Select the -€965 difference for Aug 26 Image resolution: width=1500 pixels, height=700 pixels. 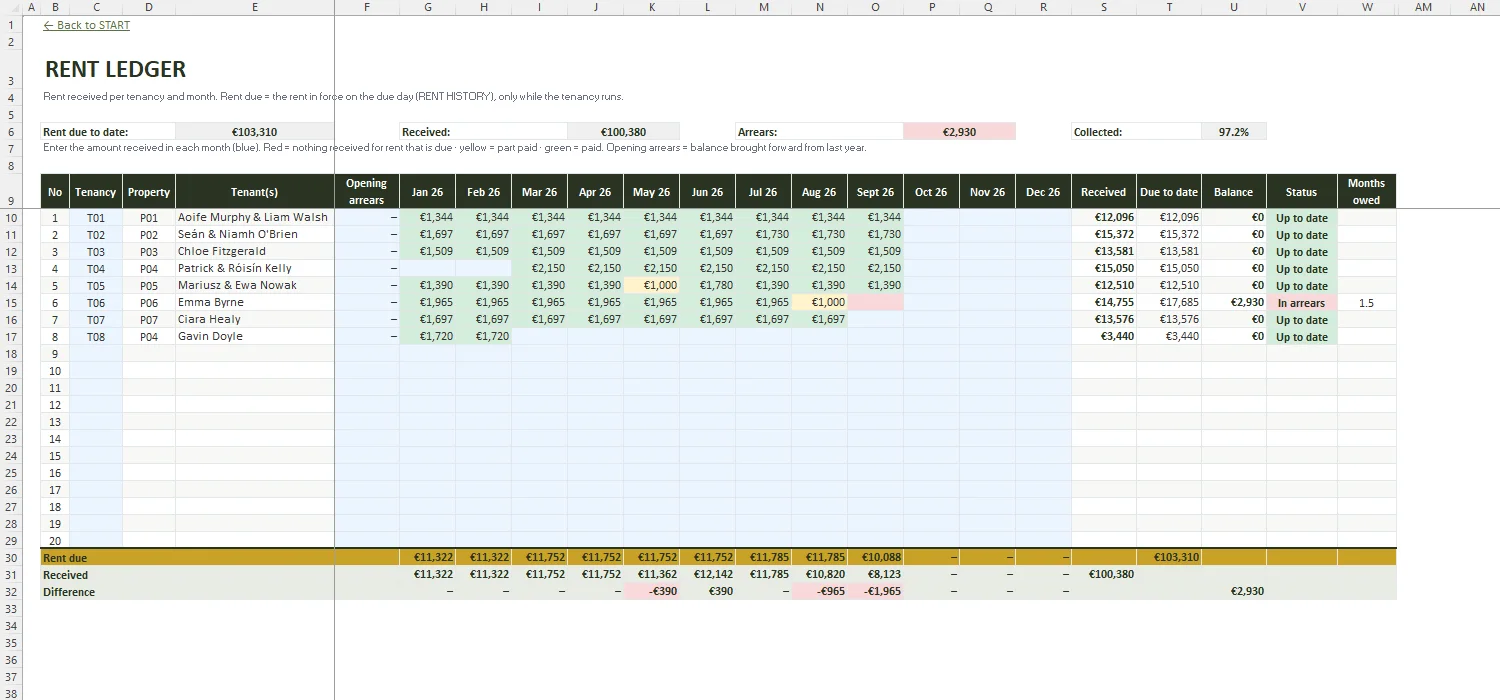[819, 592]
